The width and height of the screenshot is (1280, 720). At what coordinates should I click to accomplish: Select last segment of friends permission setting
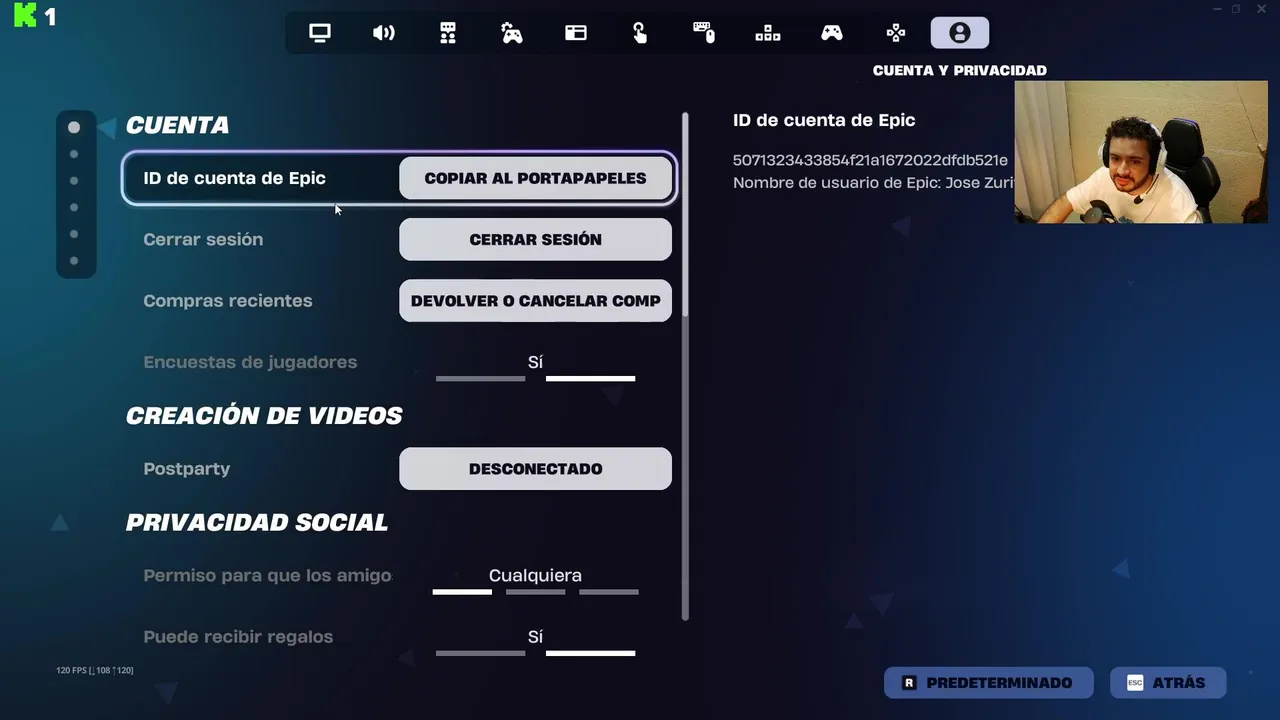click(x=608, y=592)
